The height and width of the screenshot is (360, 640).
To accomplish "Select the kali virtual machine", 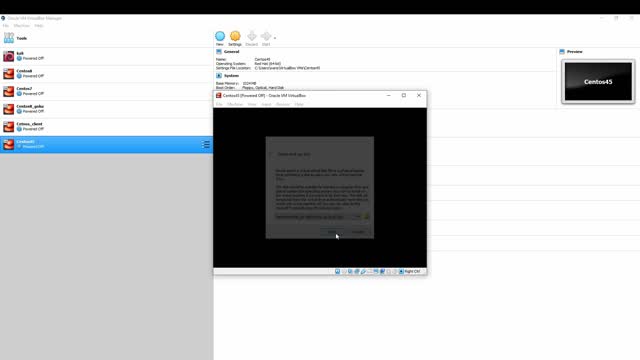I will tap(106, 56).
